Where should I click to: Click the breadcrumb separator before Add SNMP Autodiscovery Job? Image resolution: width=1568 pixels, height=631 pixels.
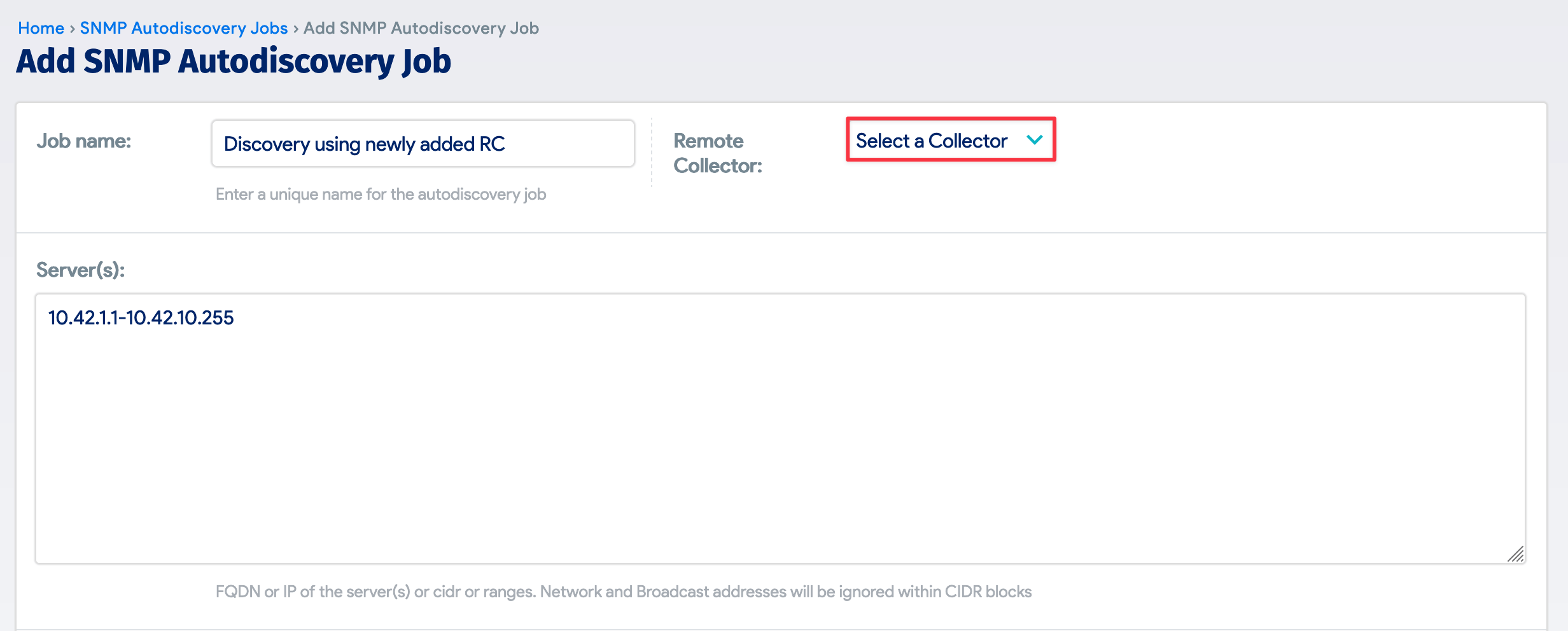tap(295, 27)
